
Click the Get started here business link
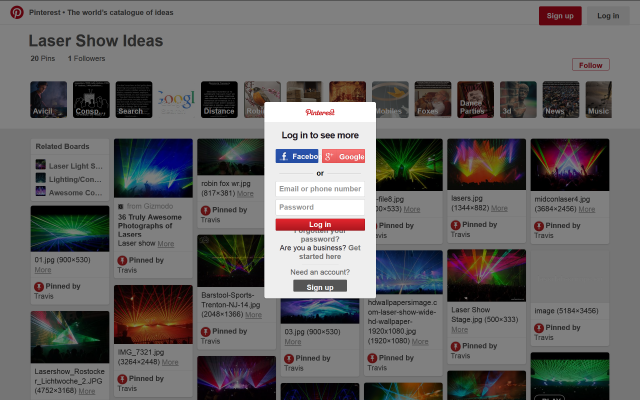(x=330, y=252)
